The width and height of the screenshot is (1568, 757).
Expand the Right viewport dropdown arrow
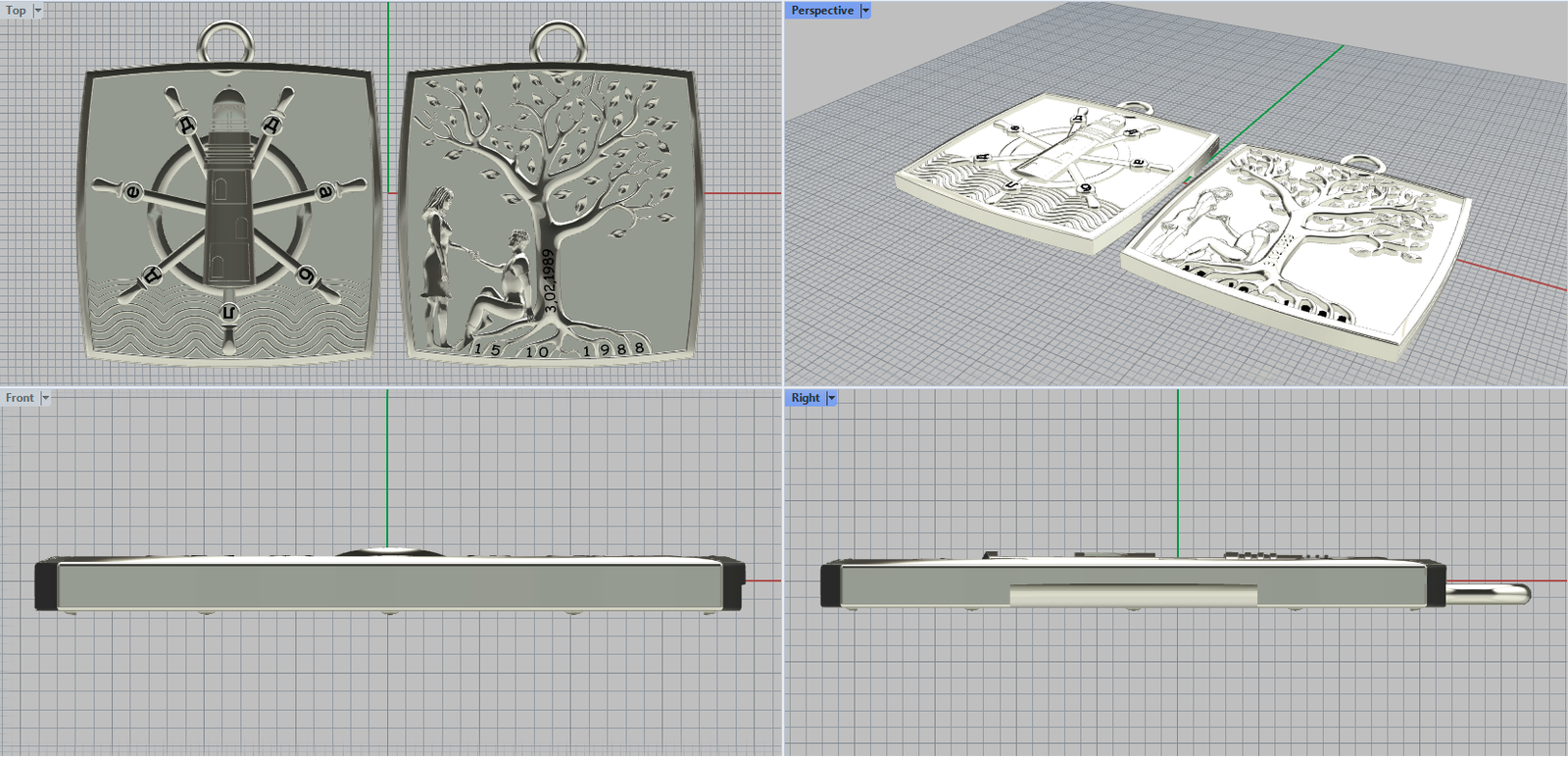click(832, 398)
